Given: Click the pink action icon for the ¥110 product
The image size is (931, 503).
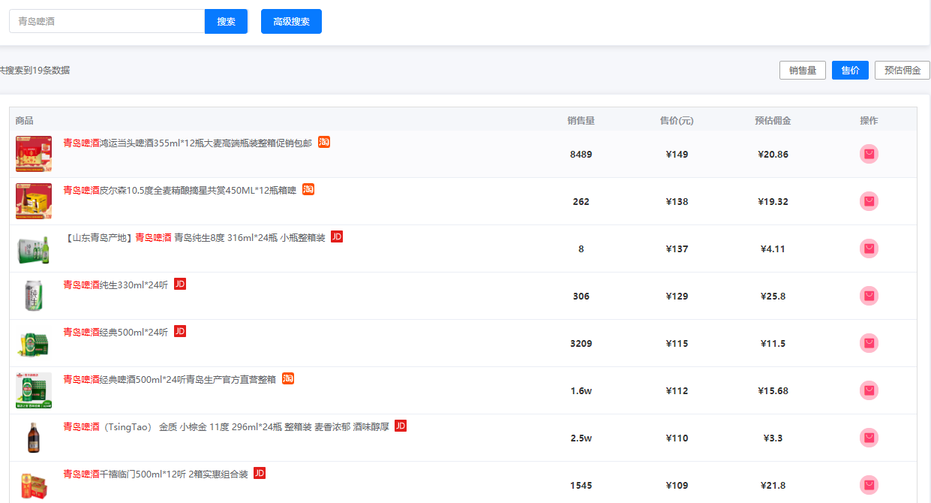Looking at the screenshot, I should 869,438.
